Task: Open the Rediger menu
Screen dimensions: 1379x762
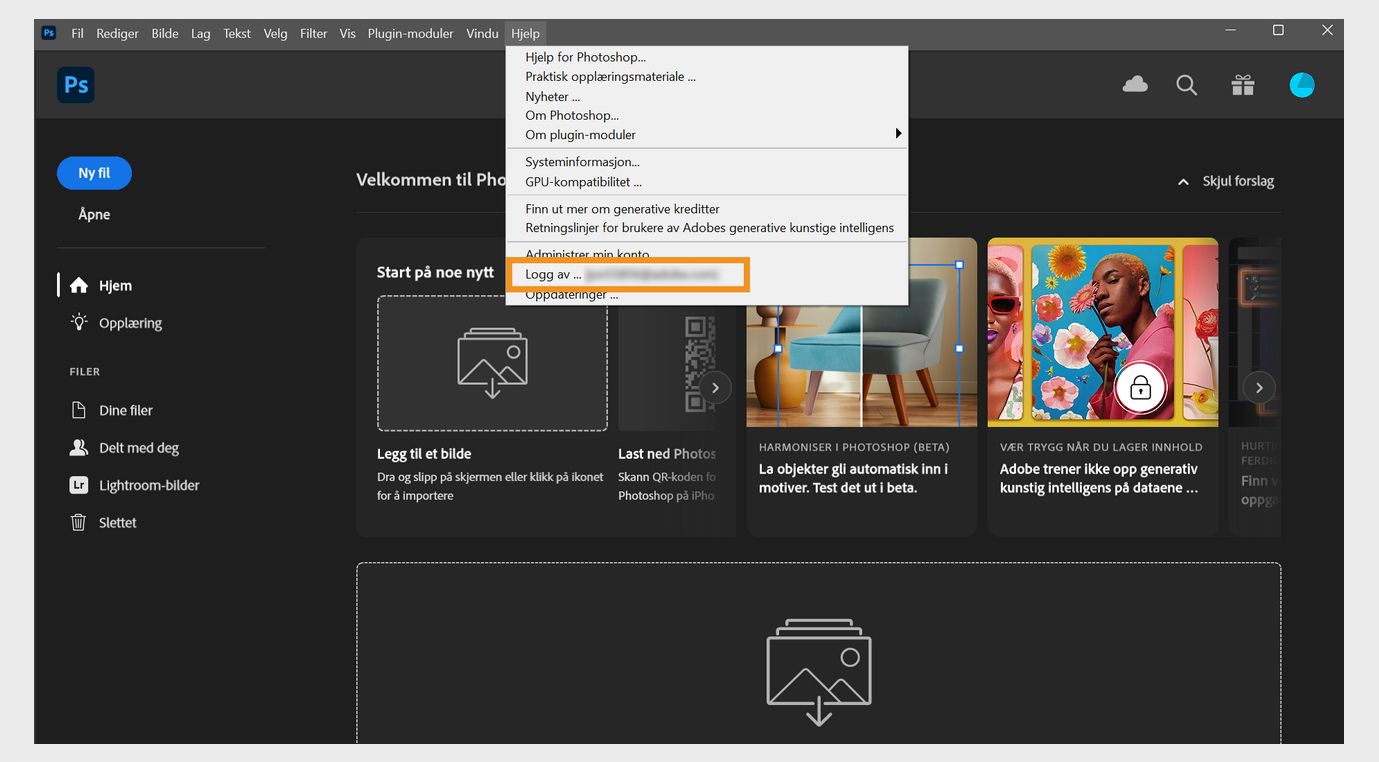Action: (117, 33)
